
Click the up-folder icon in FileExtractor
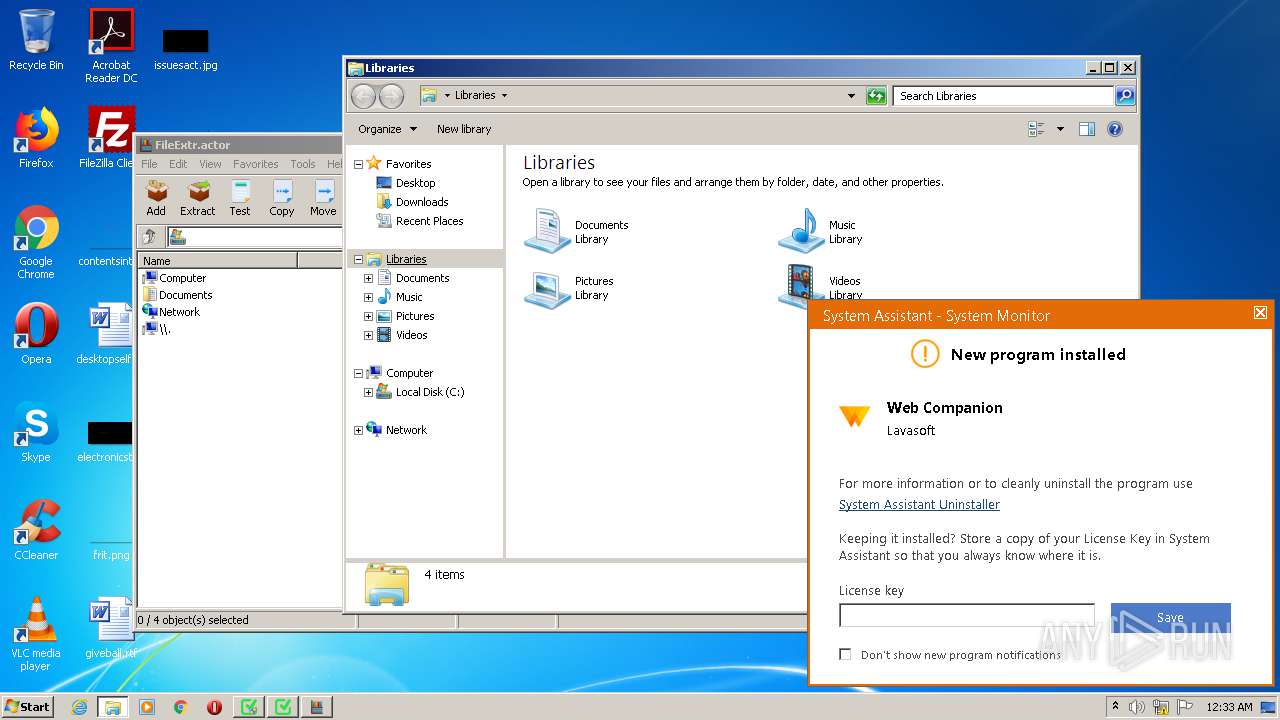[x=149, y=237]
